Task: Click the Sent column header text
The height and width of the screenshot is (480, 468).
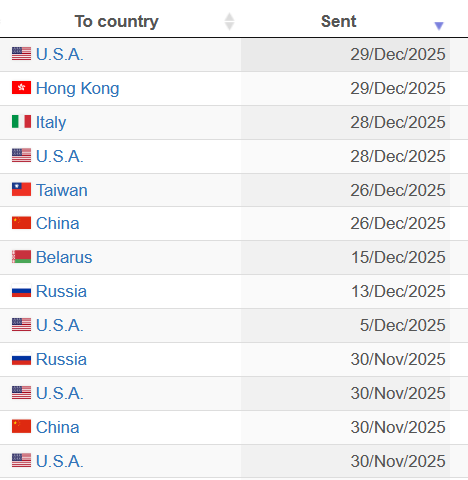Action: tap(338, 21)
